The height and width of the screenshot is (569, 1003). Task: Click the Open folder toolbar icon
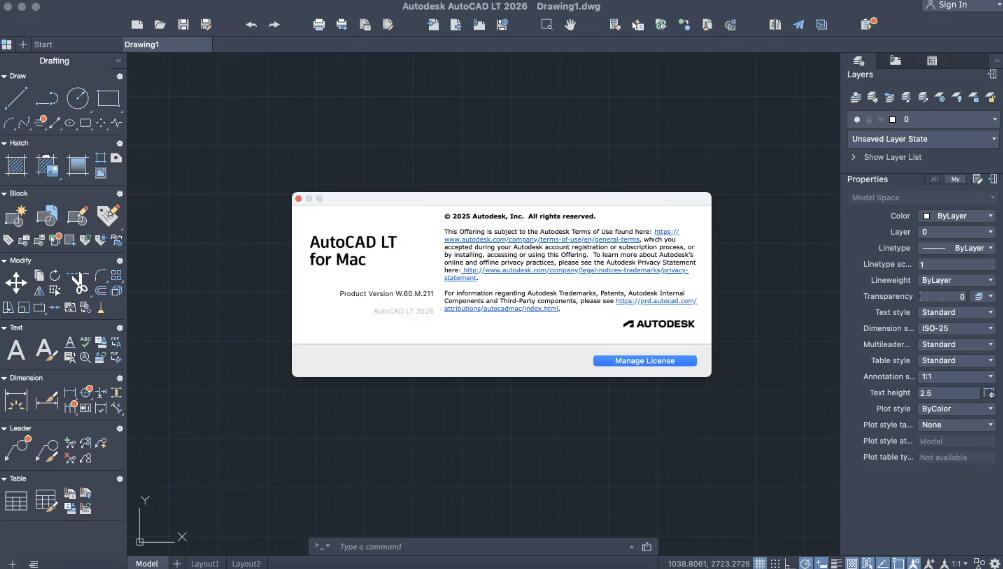click(160, 25)
